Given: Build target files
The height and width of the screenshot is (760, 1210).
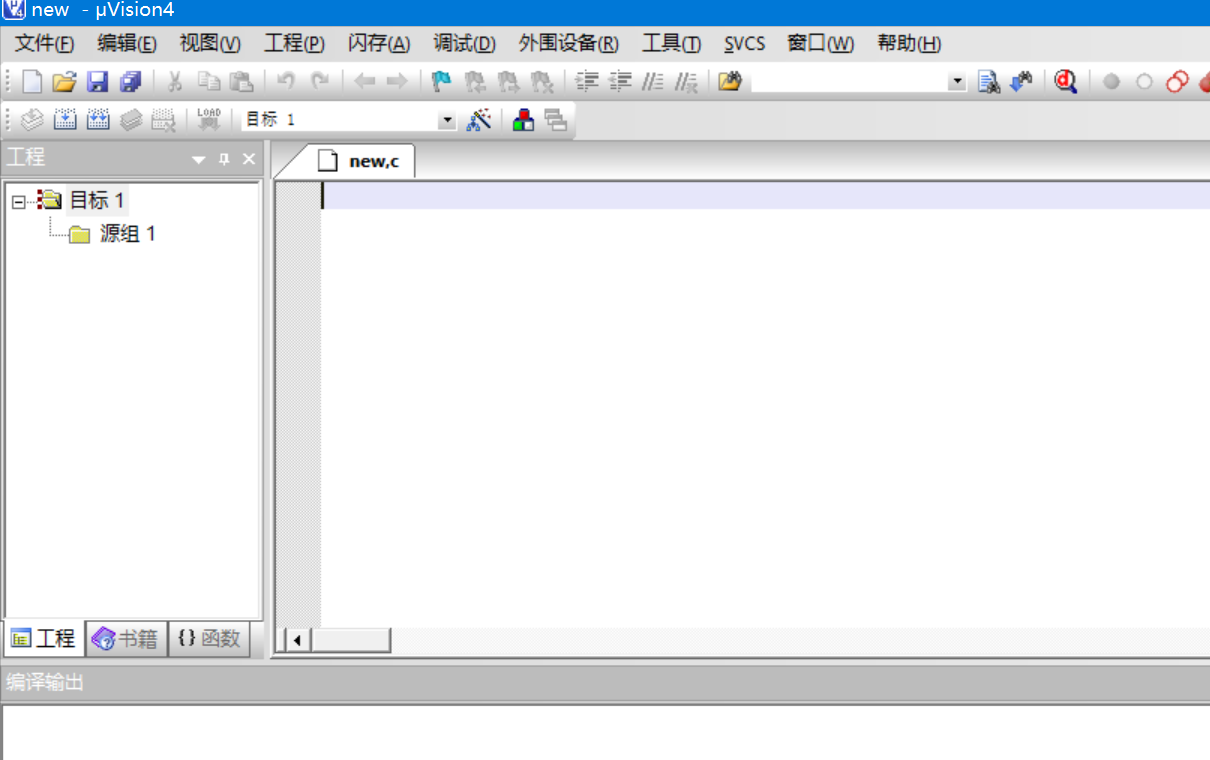Looking at the screenshot, I should tap(65, 120).
